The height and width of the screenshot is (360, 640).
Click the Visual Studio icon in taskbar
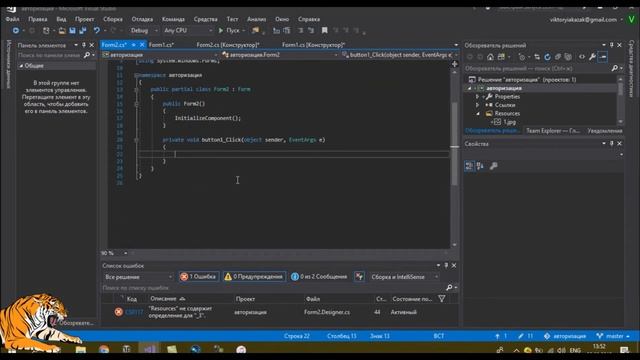(x=149, y=349)
